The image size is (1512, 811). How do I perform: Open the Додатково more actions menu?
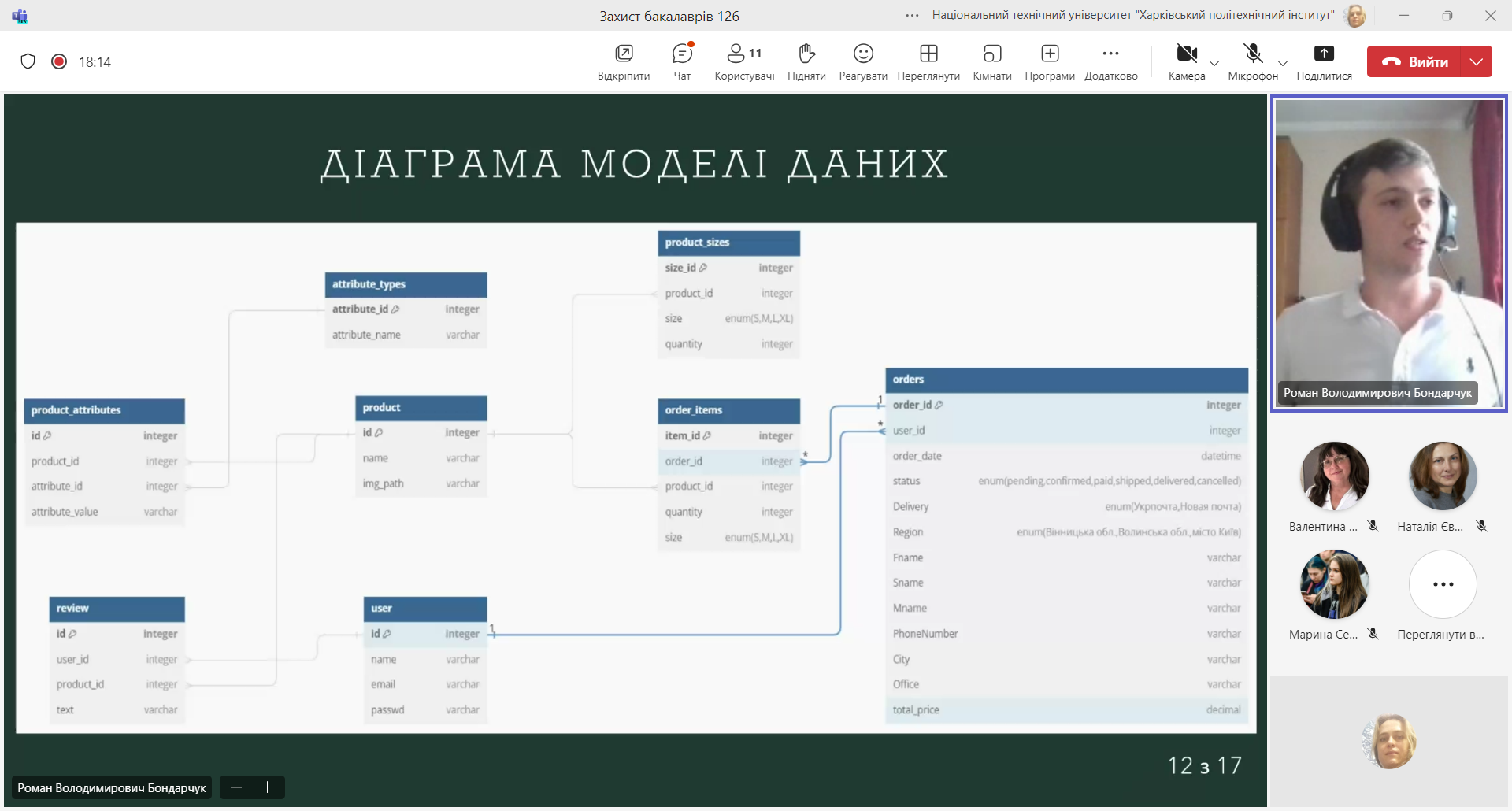1110,61
